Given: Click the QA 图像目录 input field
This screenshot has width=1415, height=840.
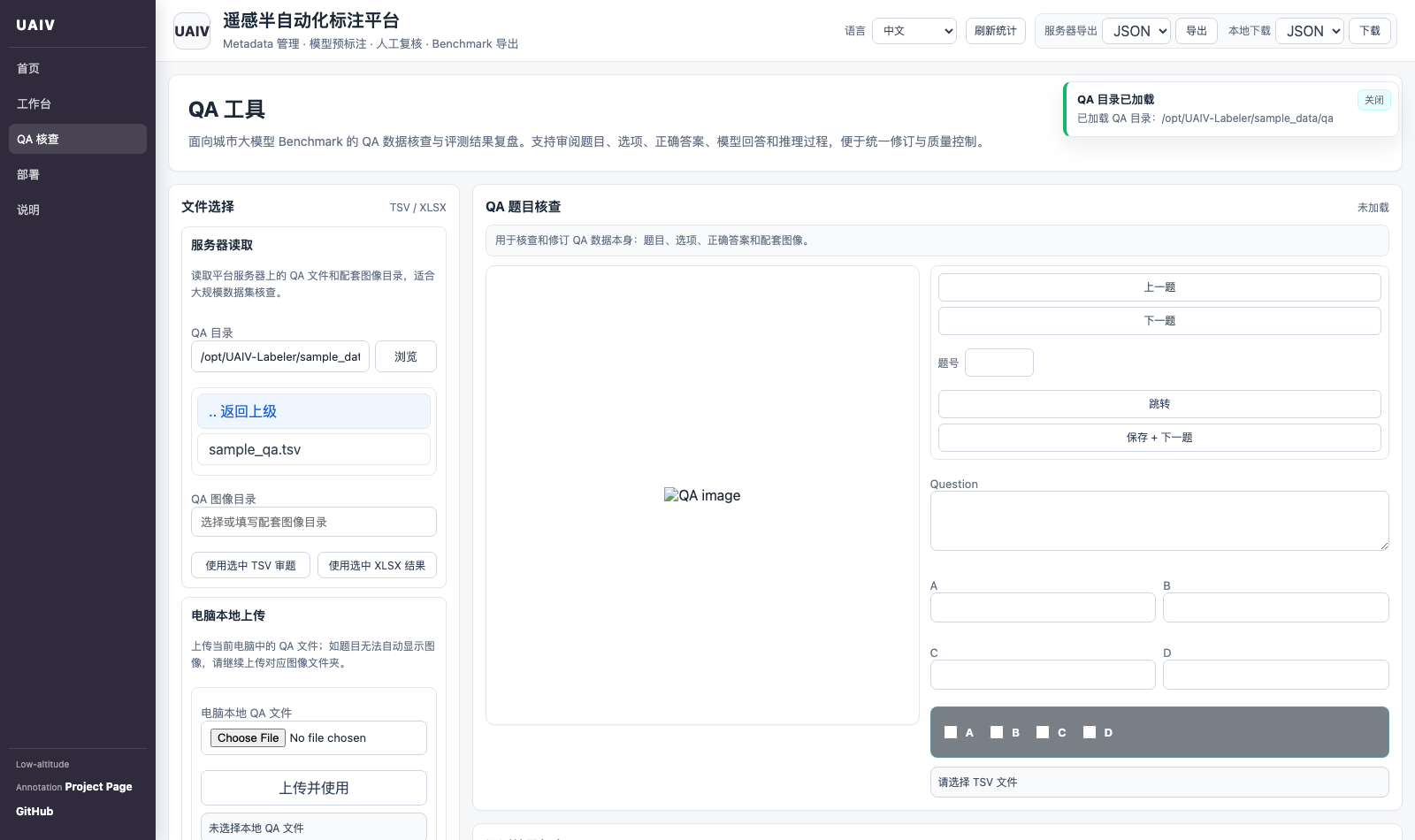Looking at the screenshot, I should [314, 522].
